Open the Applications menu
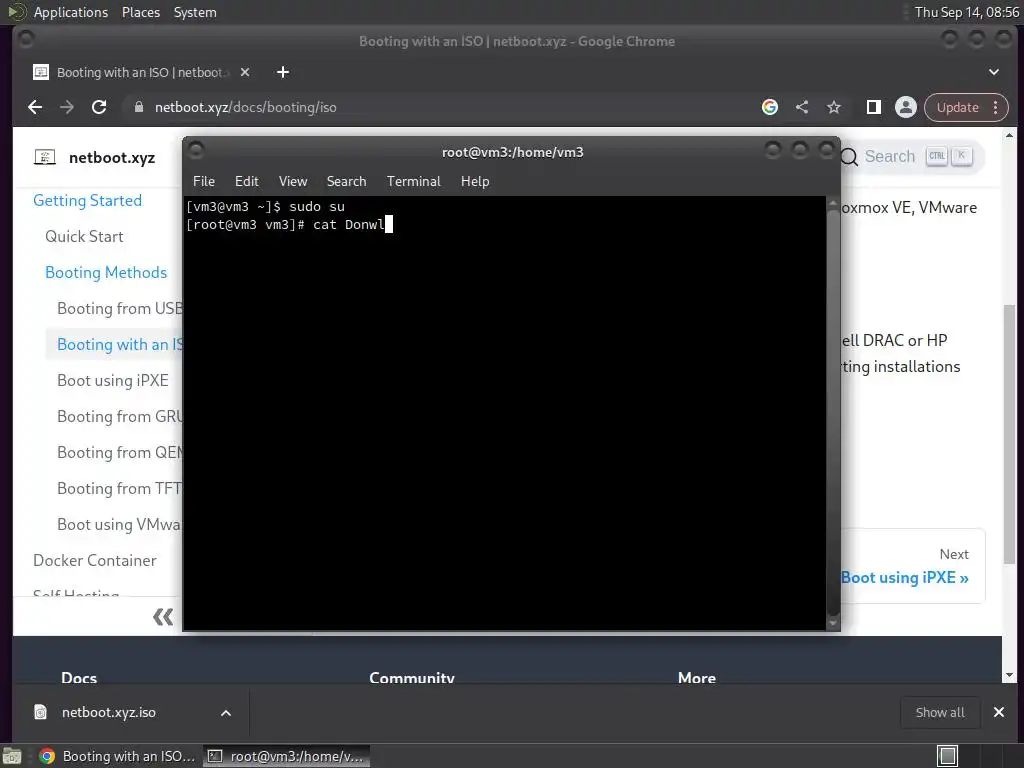 71,12
